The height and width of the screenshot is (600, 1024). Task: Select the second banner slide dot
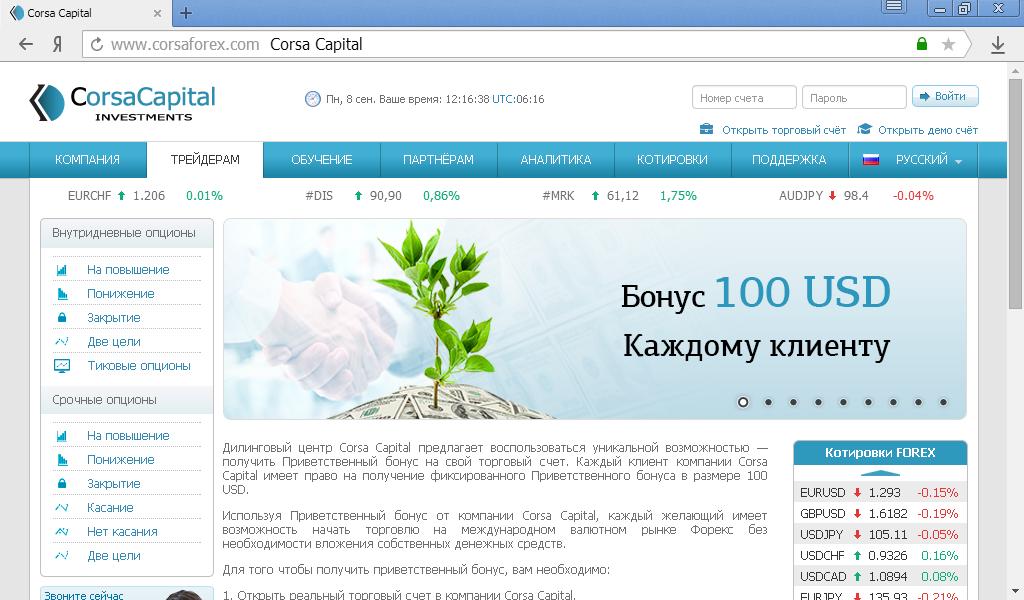pyautogui.click(x=768, y=402)
